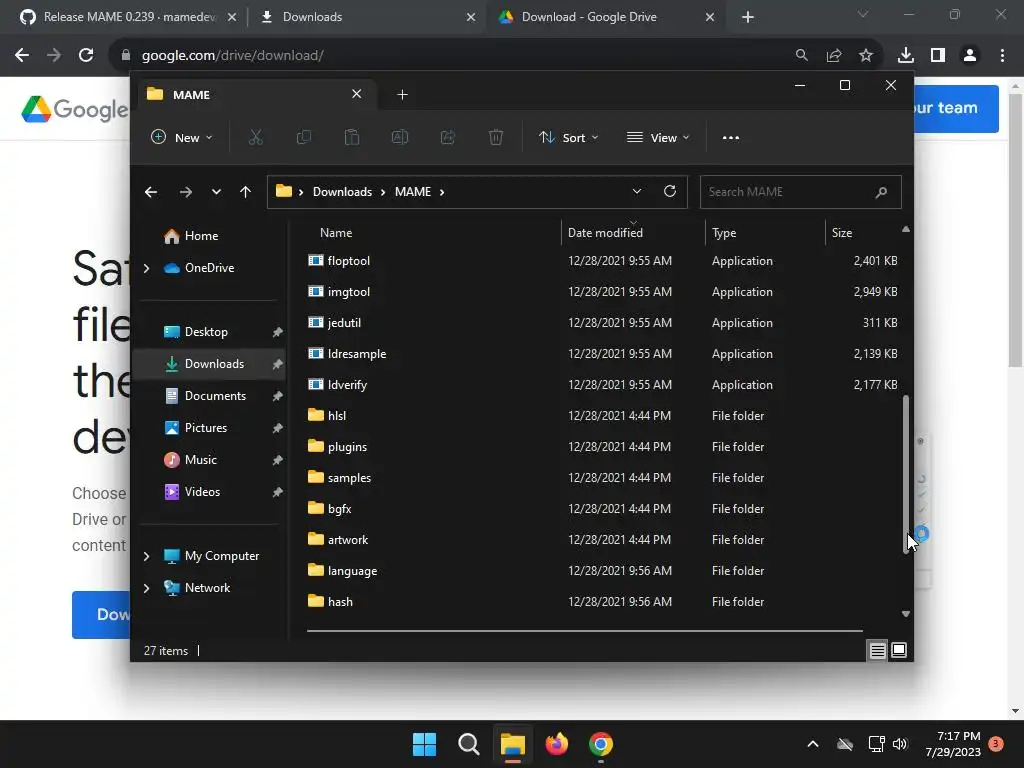Click File Explorer icon on taskbar
This screenshot has height=768, width=1024.
[x=513, y=744]
